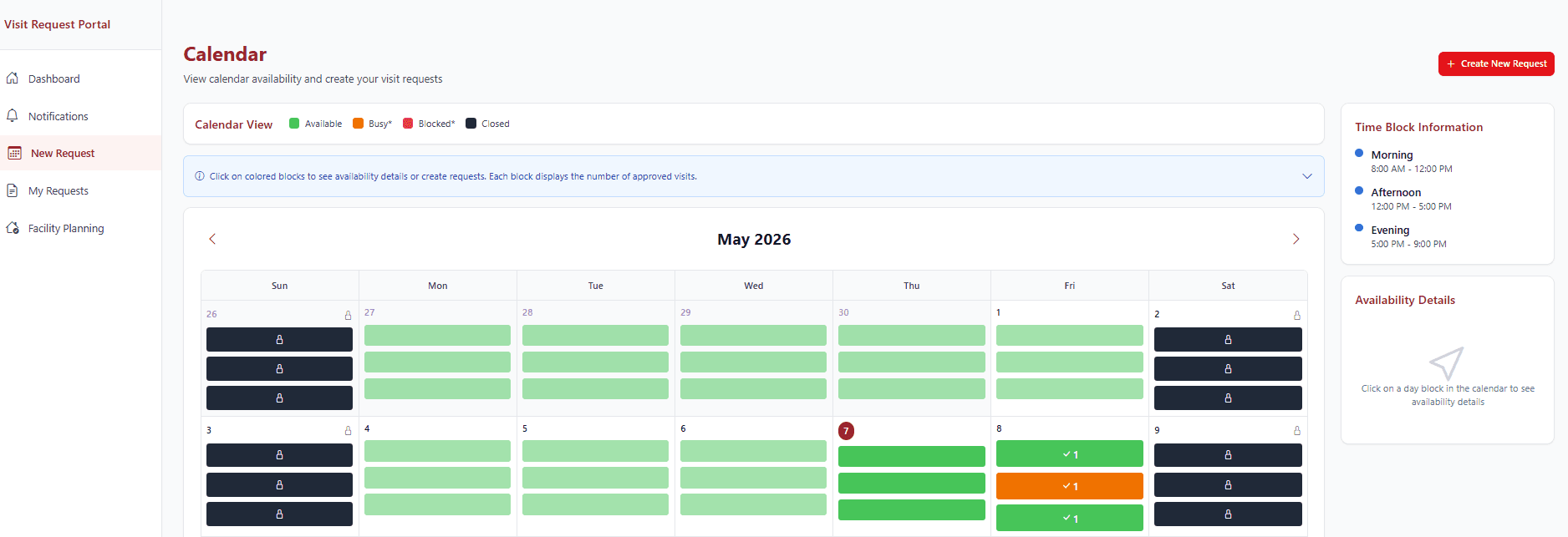
Task: Click the May 2026 month title
Action: (754, 240)
